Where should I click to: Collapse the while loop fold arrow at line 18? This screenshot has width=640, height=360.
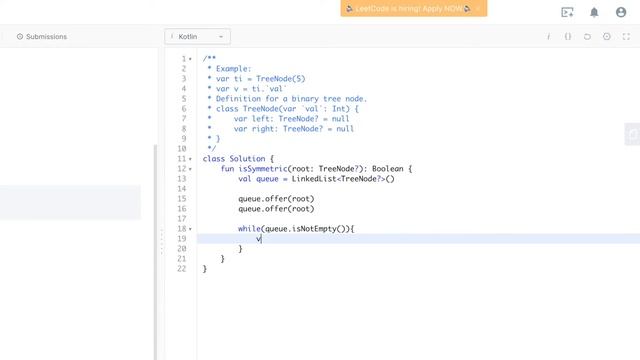190,229
